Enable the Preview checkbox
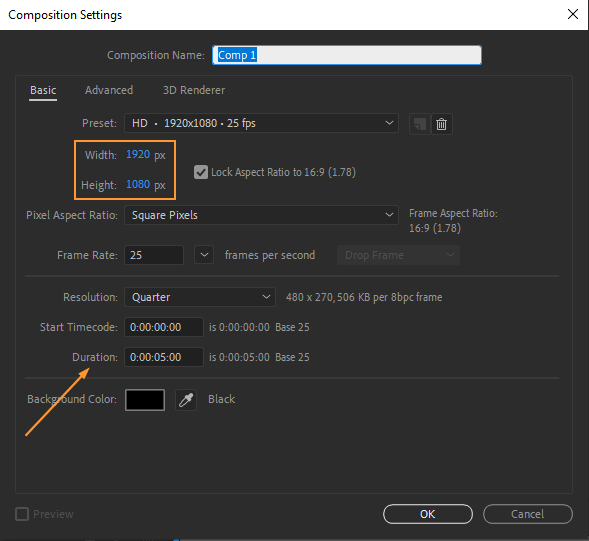Image resolution: width=589 pixels, height=541 pixels. [22, 514]
